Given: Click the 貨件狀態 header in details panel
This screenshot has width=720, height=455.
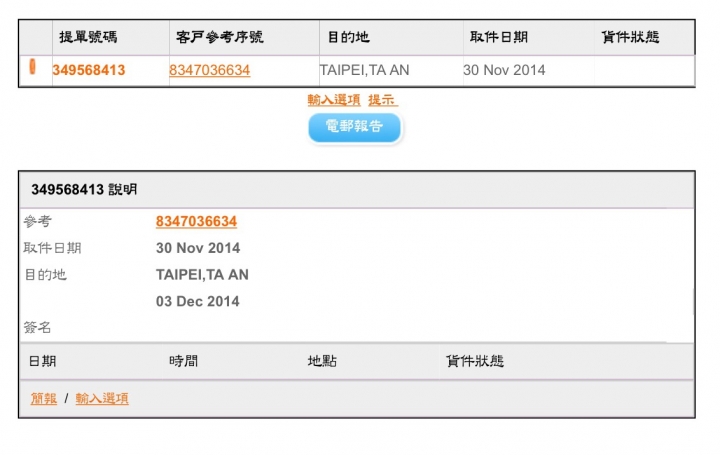Looking at the screenshot, I should [475, 361].
